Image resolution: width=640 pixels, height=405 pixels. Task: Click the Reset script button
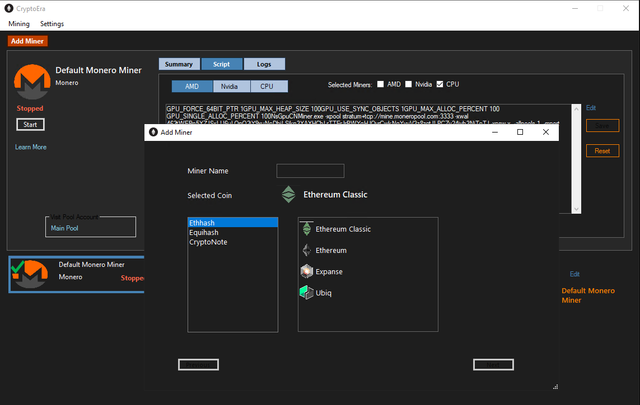pyautogui.click(x=602, y=151)
